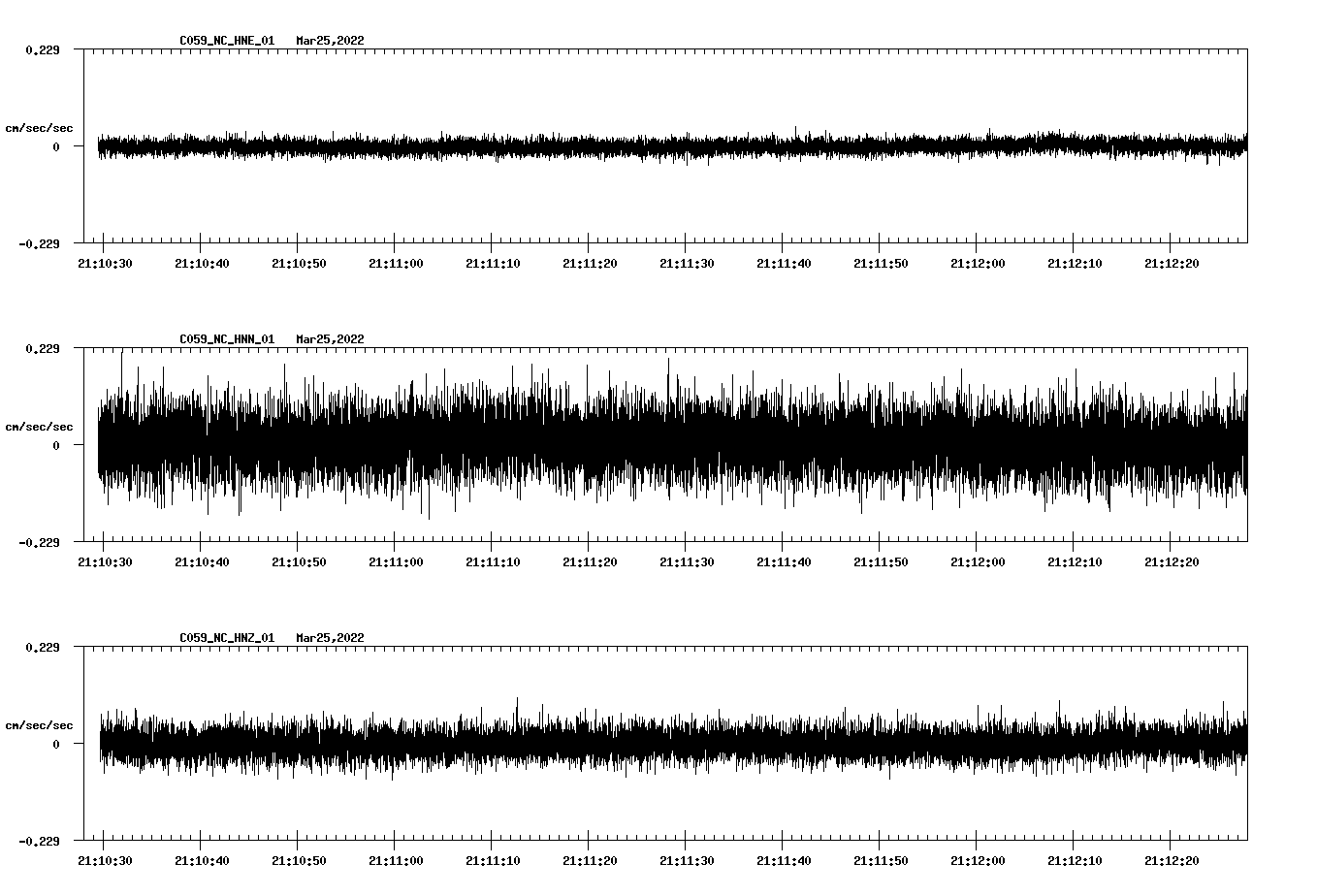Click the Mar25,2022 date on HNE plot
The width and height of the screenshot is (1317, 896).
tap(330, 41)
